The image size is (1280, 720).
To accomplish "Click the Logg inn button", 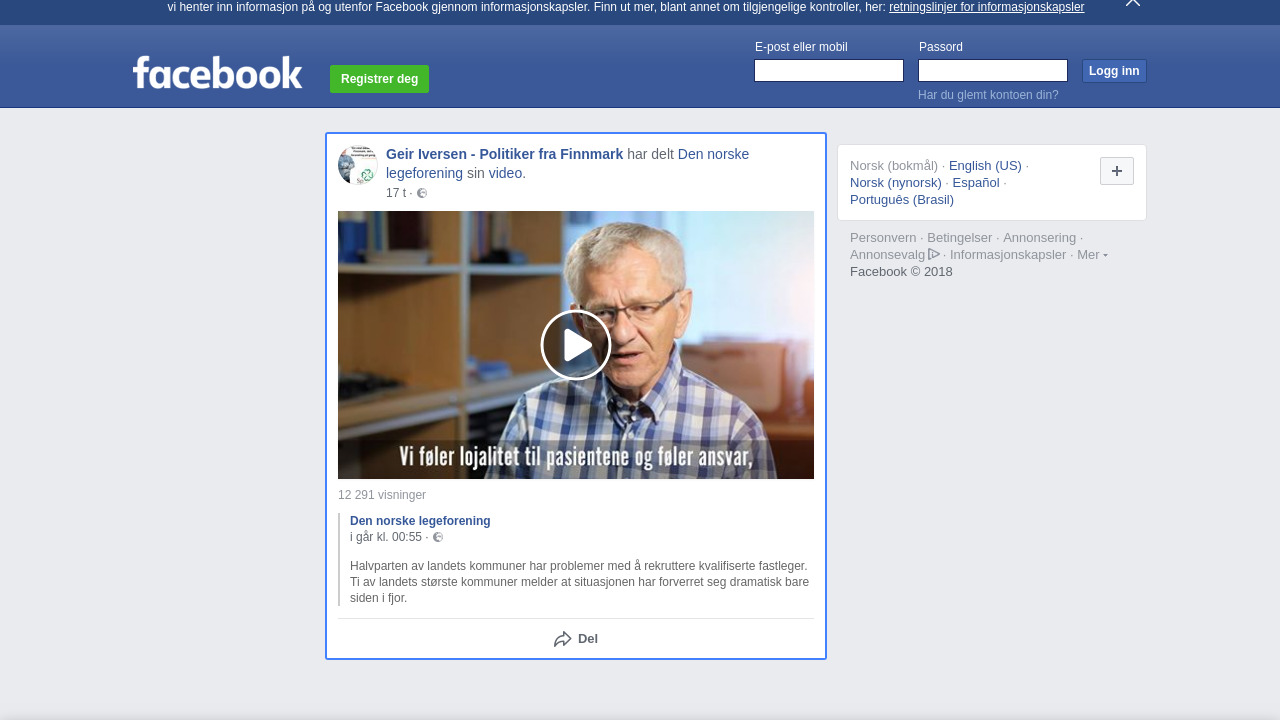I will point(1114,71).
